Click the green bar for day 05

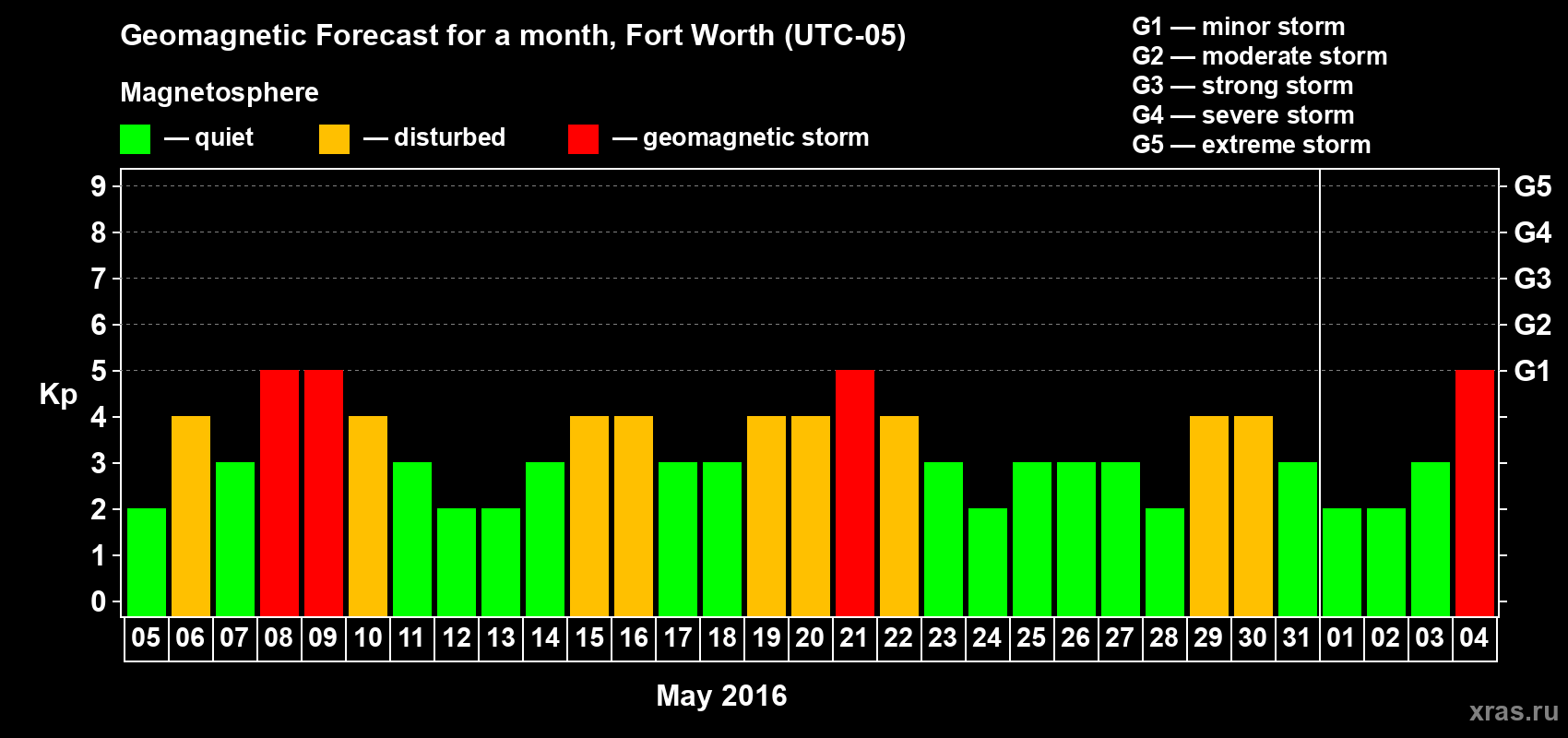tap(147, 562)
